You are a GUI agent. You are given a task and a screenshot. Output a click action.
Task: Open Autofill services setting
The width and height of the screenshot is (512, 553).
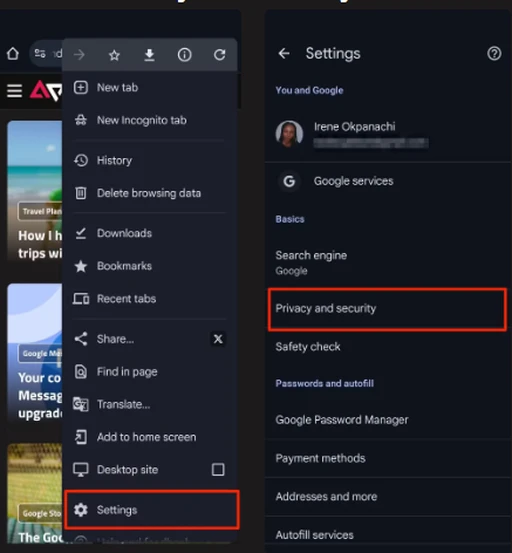(x=388, y=535)
